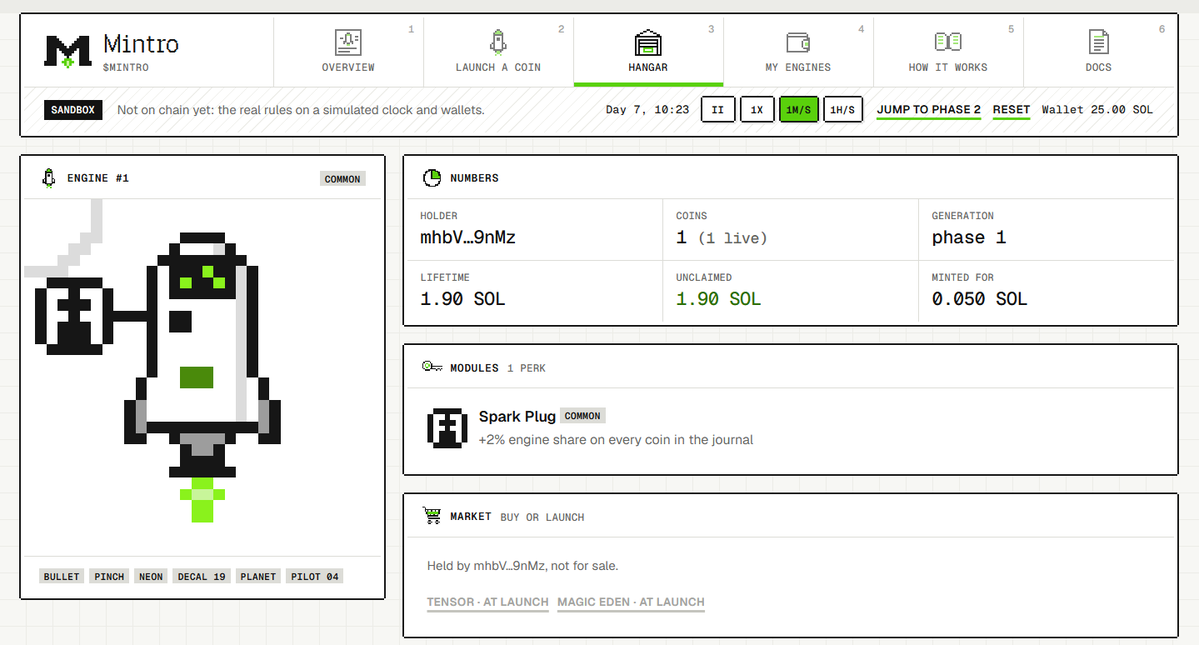The width and height of the screenshot is (1199, 645).
Task: Click the key icon beside Modules
Action: point(432,367)
